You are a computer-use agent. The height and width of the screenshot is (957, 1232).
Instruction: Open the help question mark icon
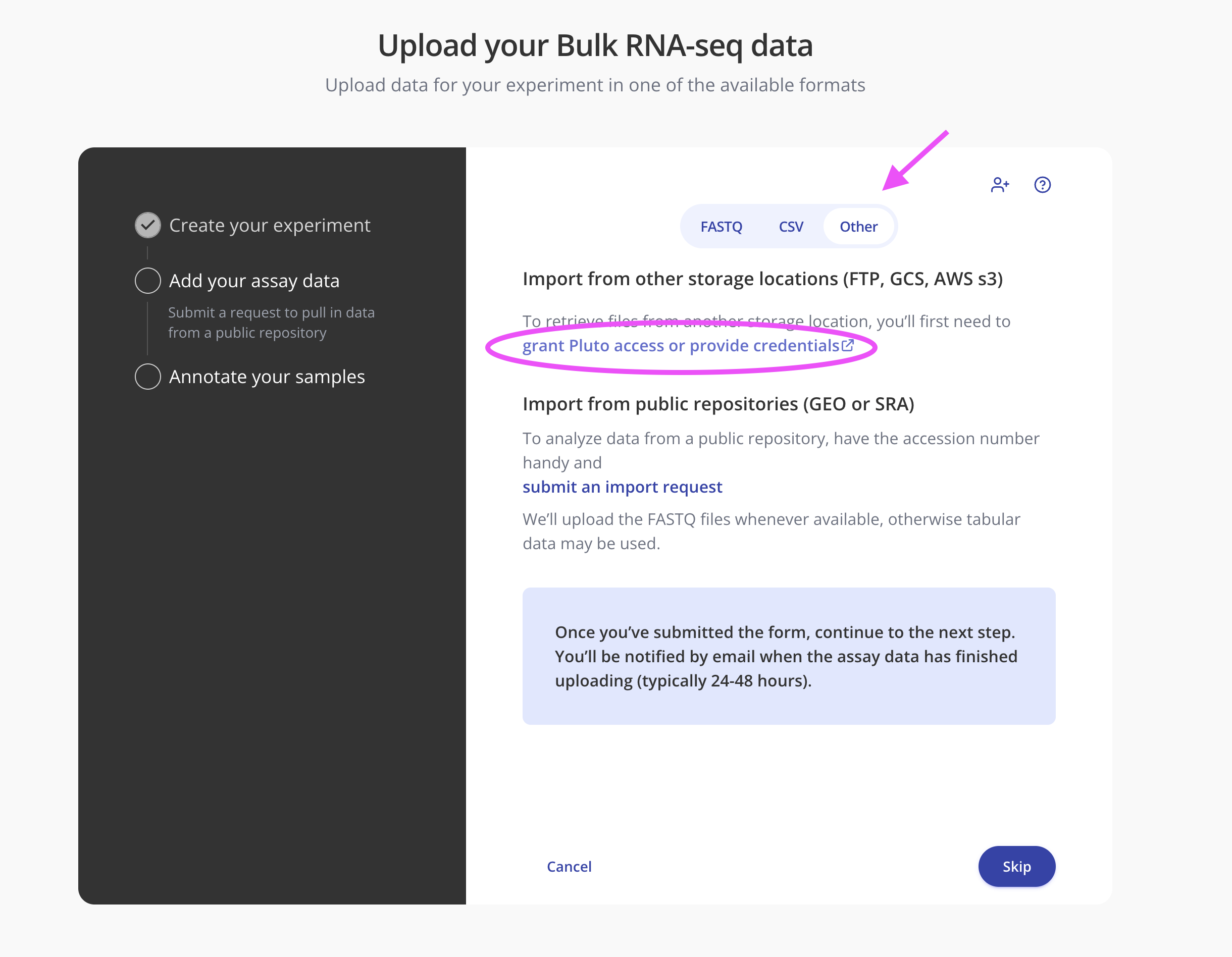[1042, 185]
